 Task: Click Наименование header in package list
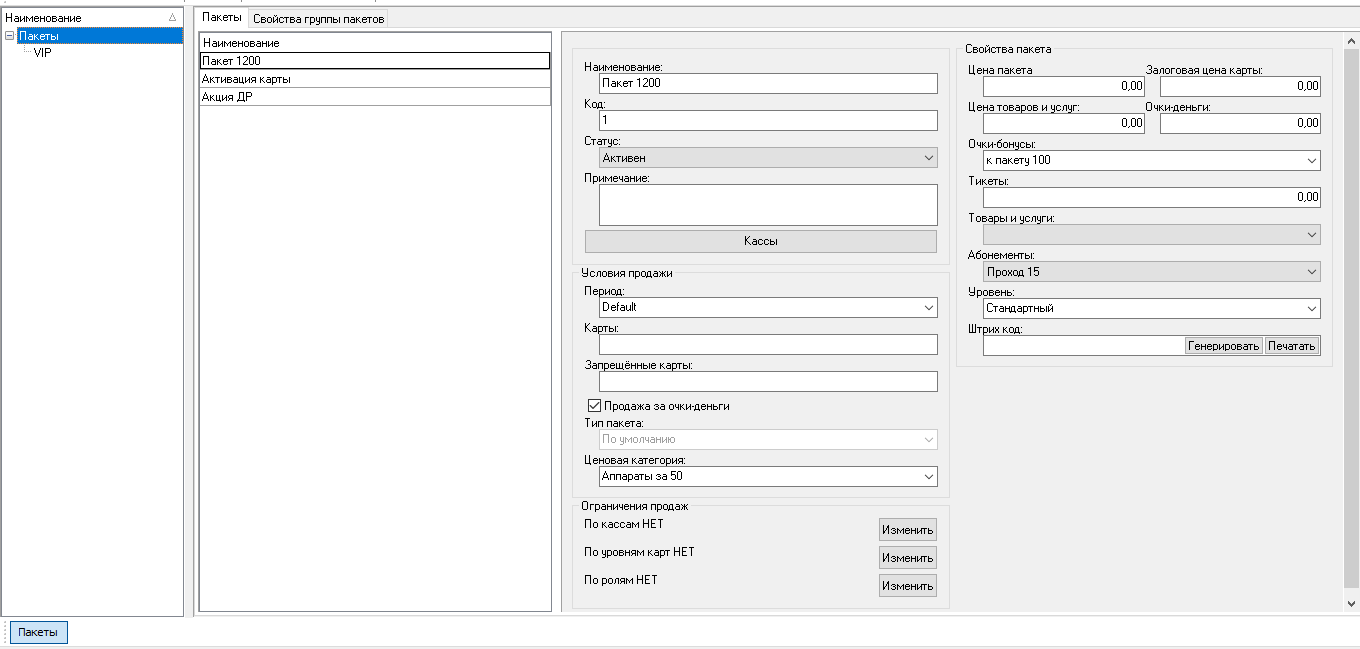[x=375, y=43]
